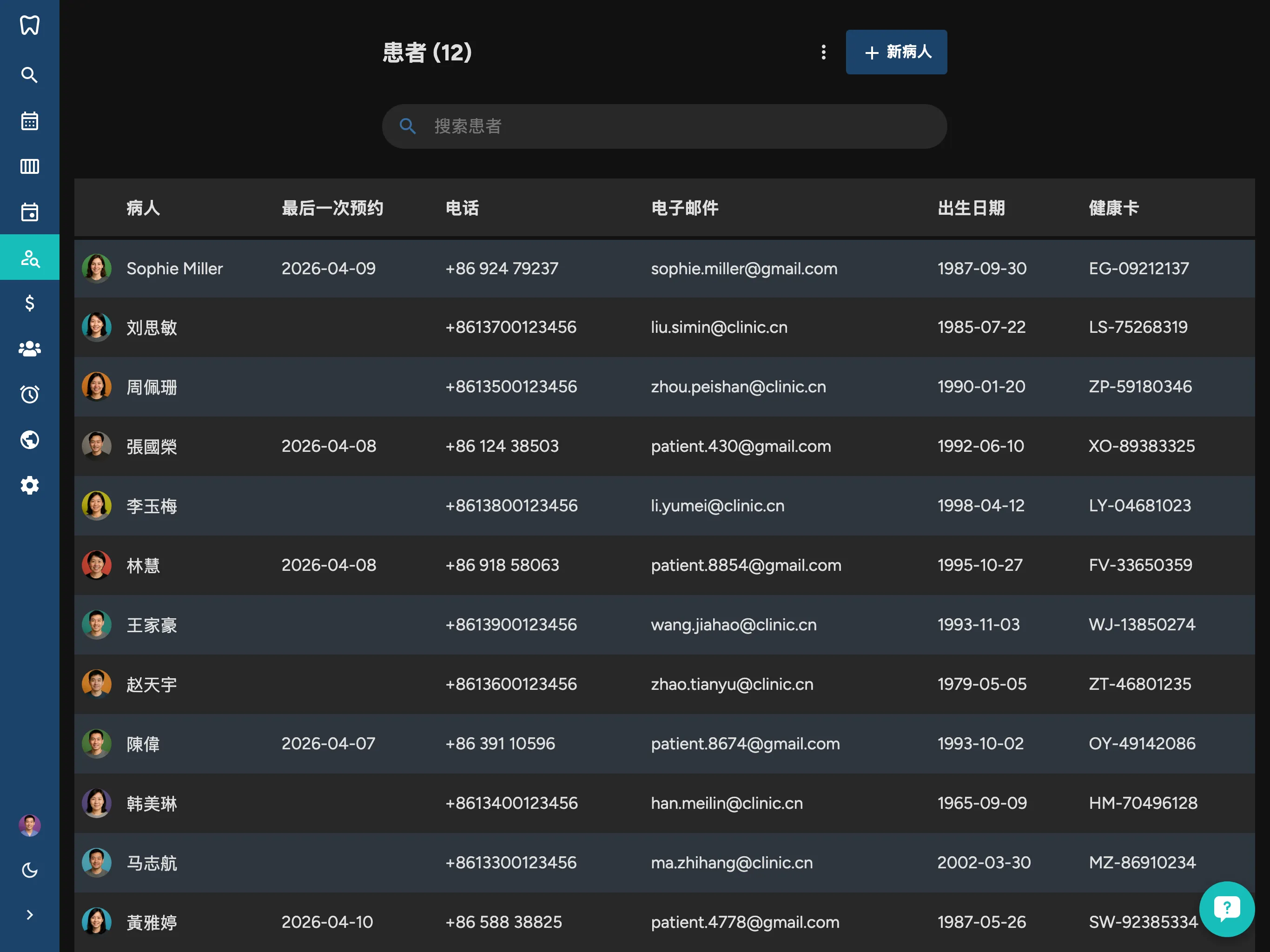This screenshot has width=1270, height=952.
Task: Click Sophie Miller's avatar thumbnail
Action: (x=96, y=268)
